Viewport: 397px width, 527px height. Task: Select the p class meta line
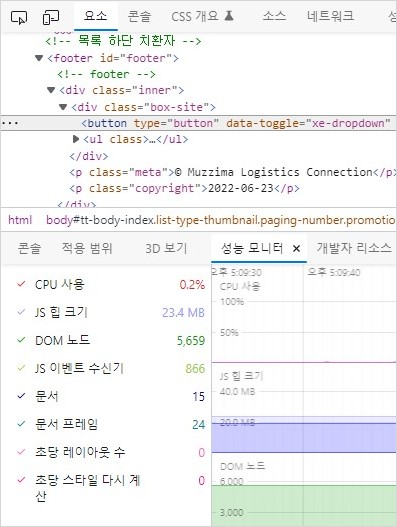(x=232, y=172)
